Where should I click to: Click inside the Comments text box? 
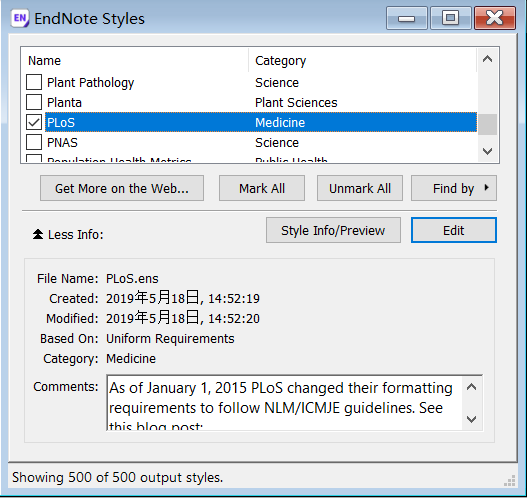click(284, 403)
